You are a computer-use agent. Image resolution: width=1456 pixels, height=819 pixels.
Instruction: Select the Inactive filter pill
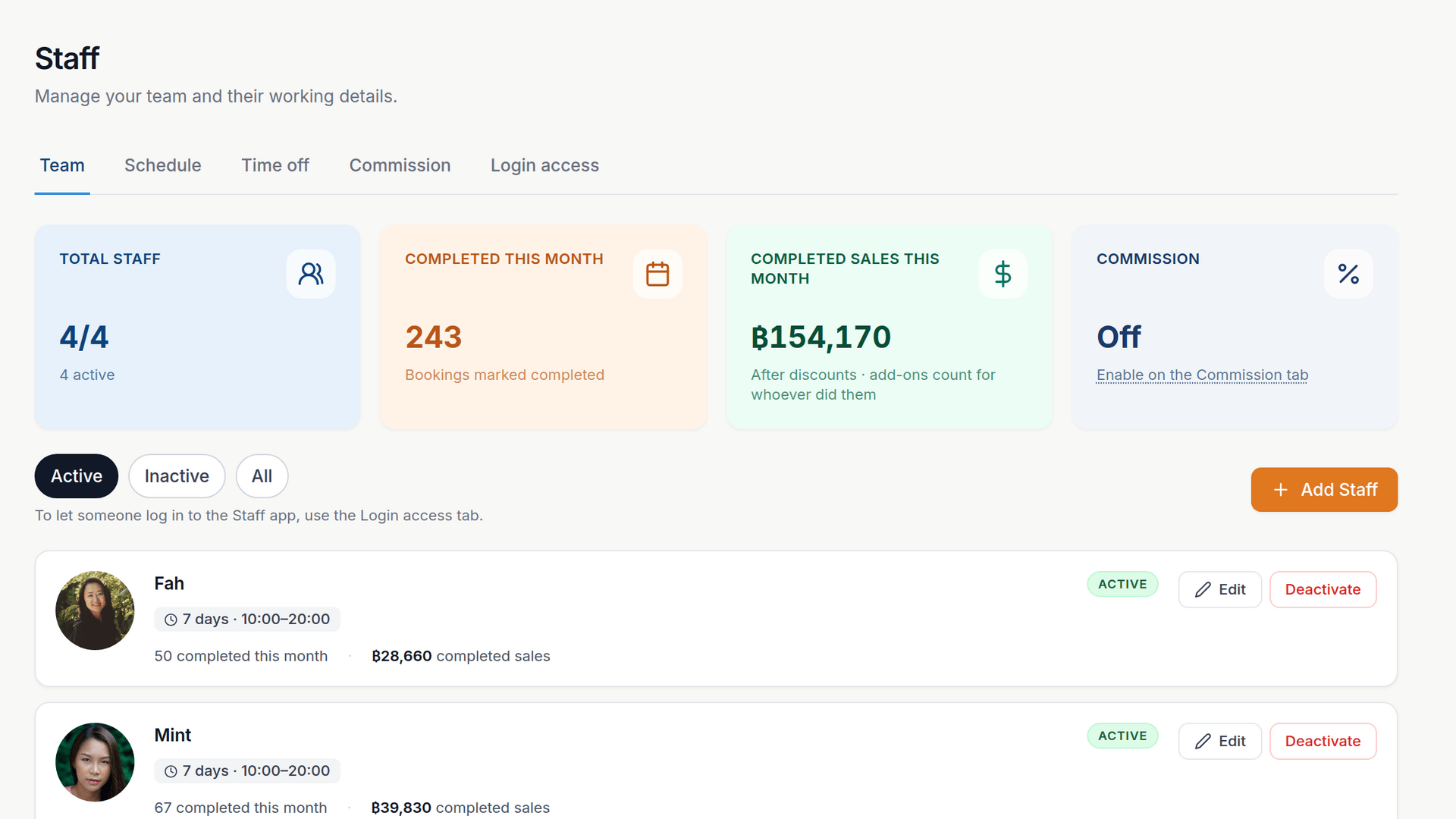click(x=177, y=476)
